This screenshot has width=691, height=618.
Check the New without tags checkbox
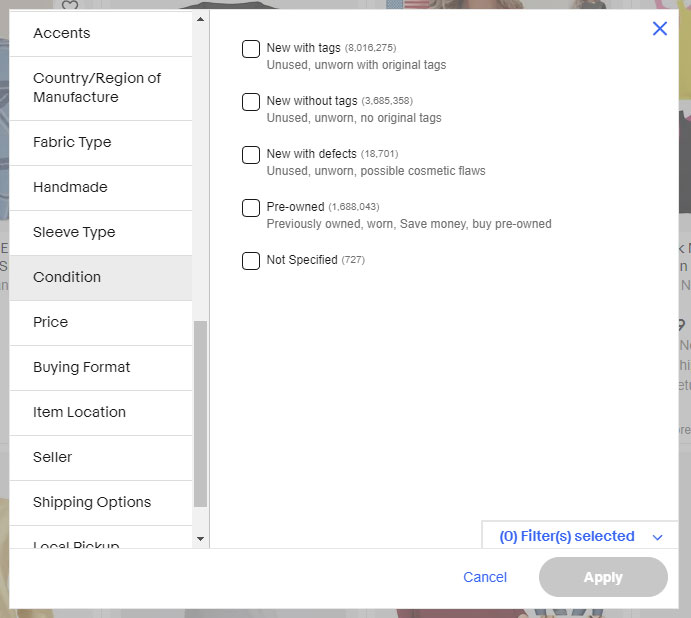coord(251,102)
